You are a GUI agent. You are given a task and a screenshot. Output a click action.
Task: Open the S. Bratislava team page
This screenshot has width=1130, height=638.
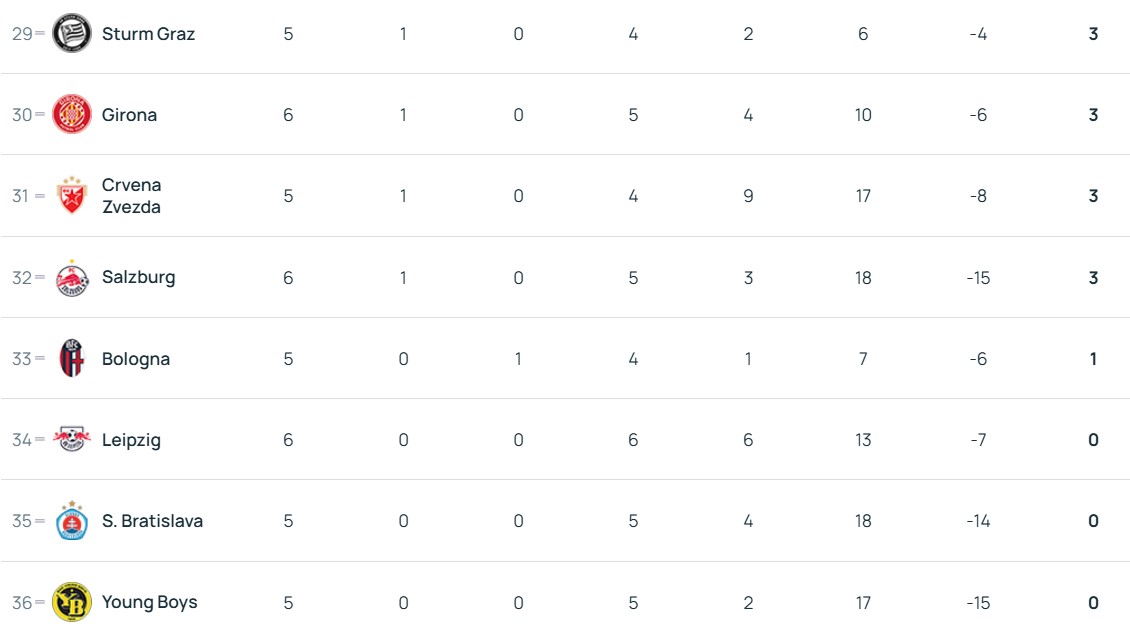point(152,521)
